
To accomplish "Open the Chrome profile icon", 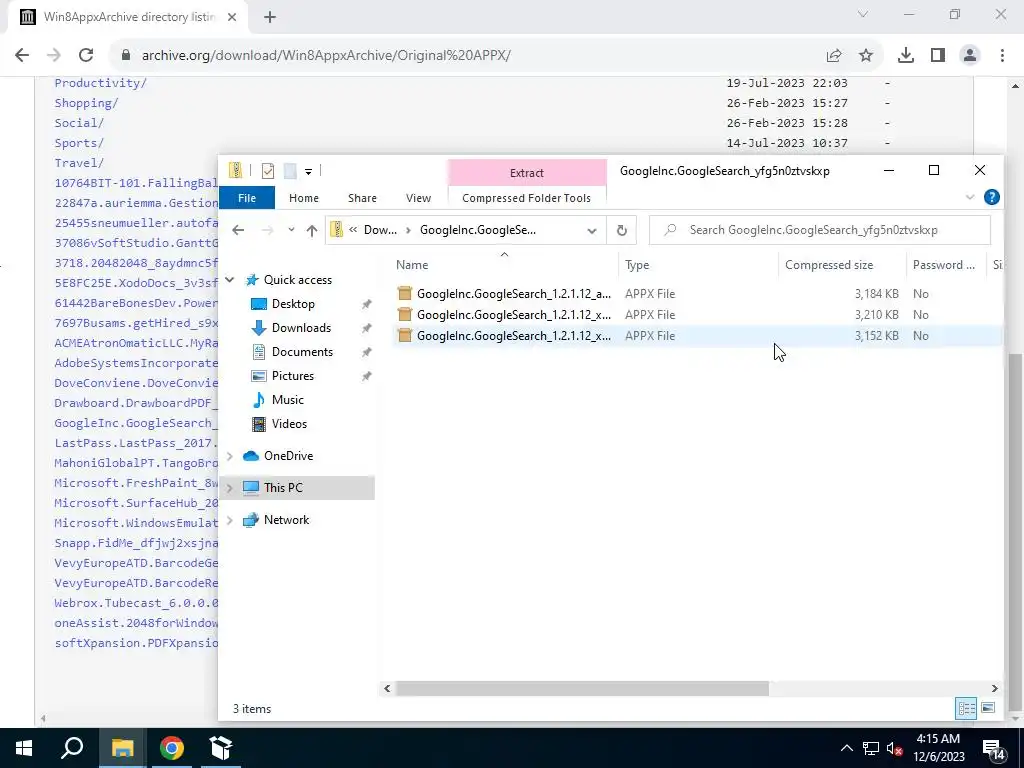I will click(x=970, y=56).
